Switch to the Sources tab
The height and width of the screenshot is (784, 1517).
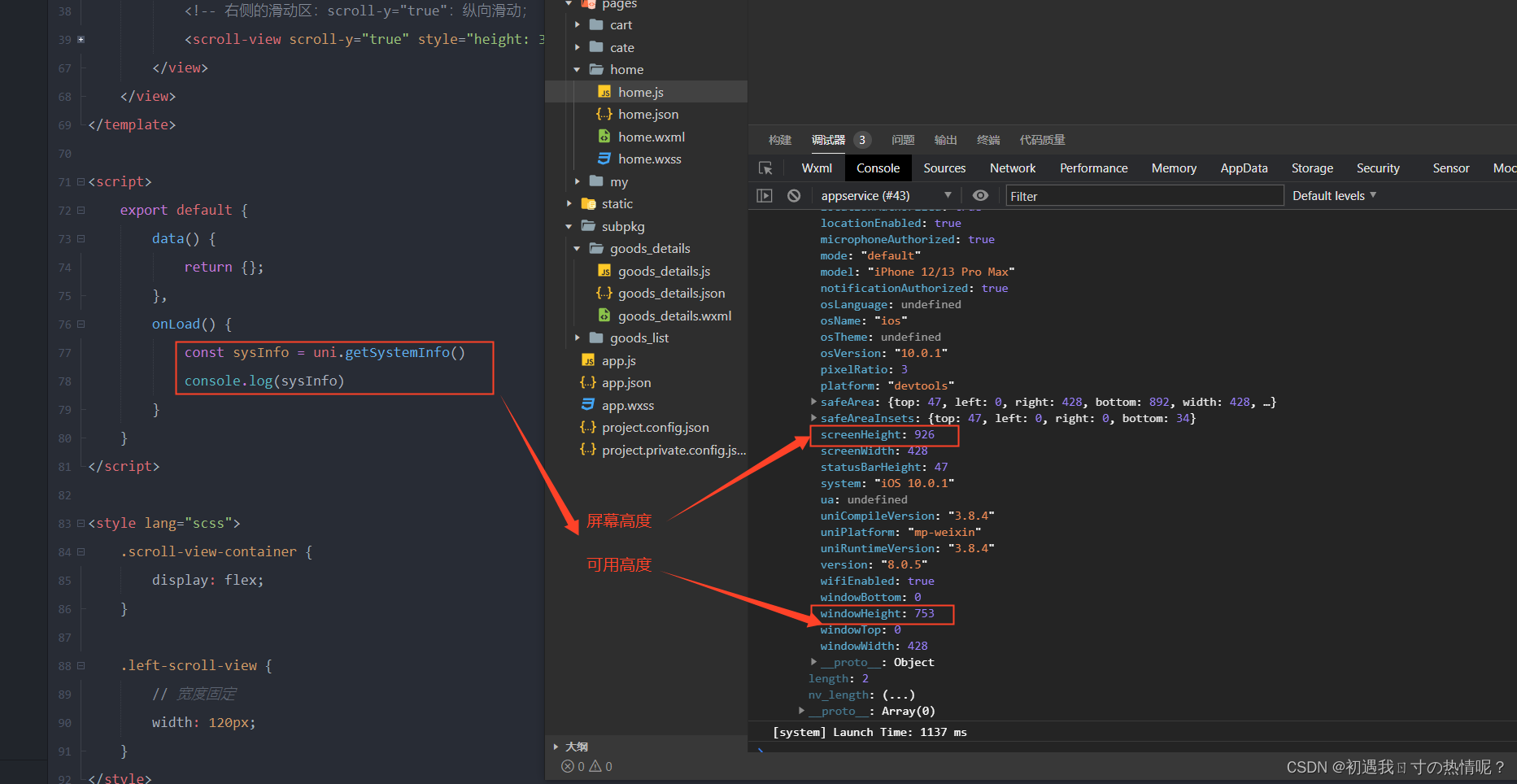944,168
